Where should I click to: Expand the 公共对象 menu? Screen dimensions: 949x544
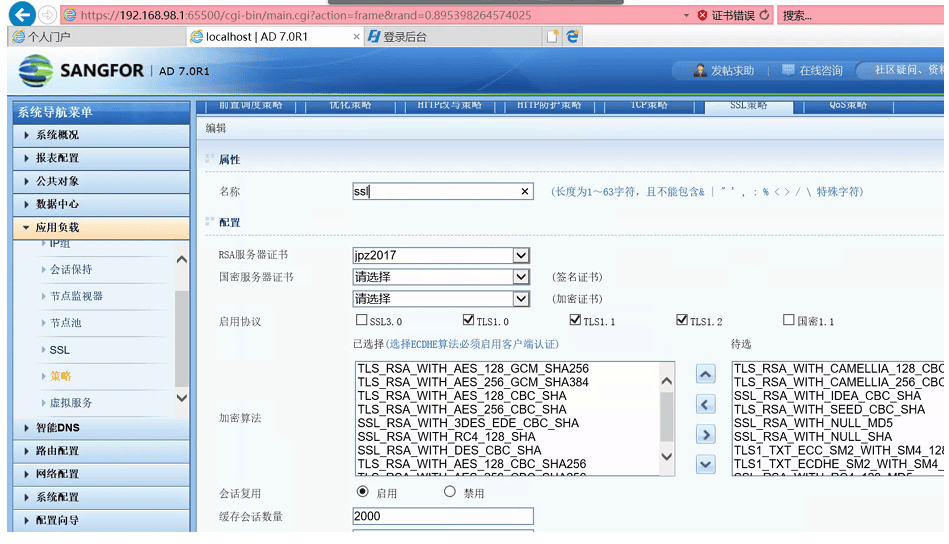101,181
